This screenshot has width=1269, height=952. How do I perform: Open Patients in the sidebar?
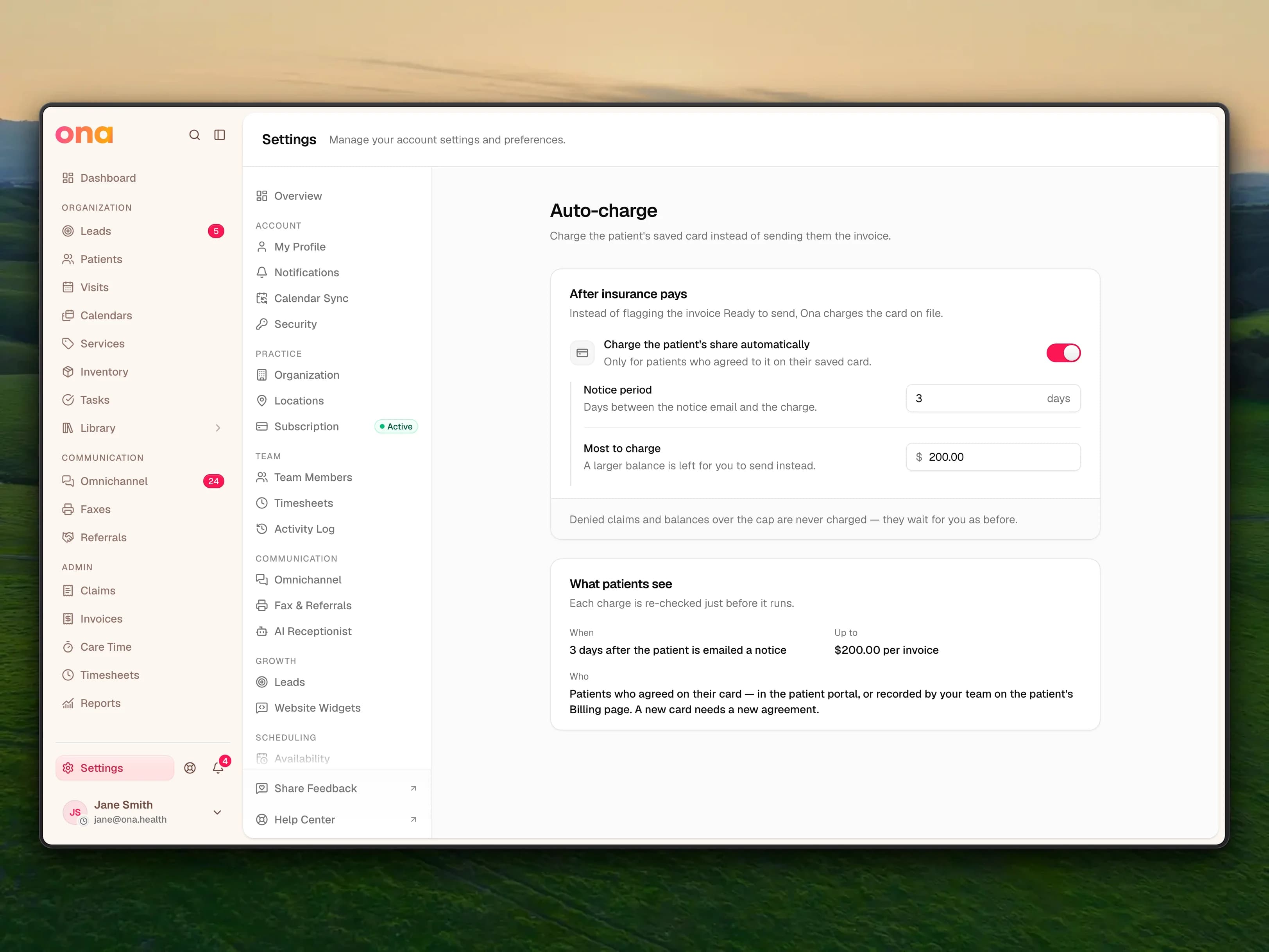(143, 259)
